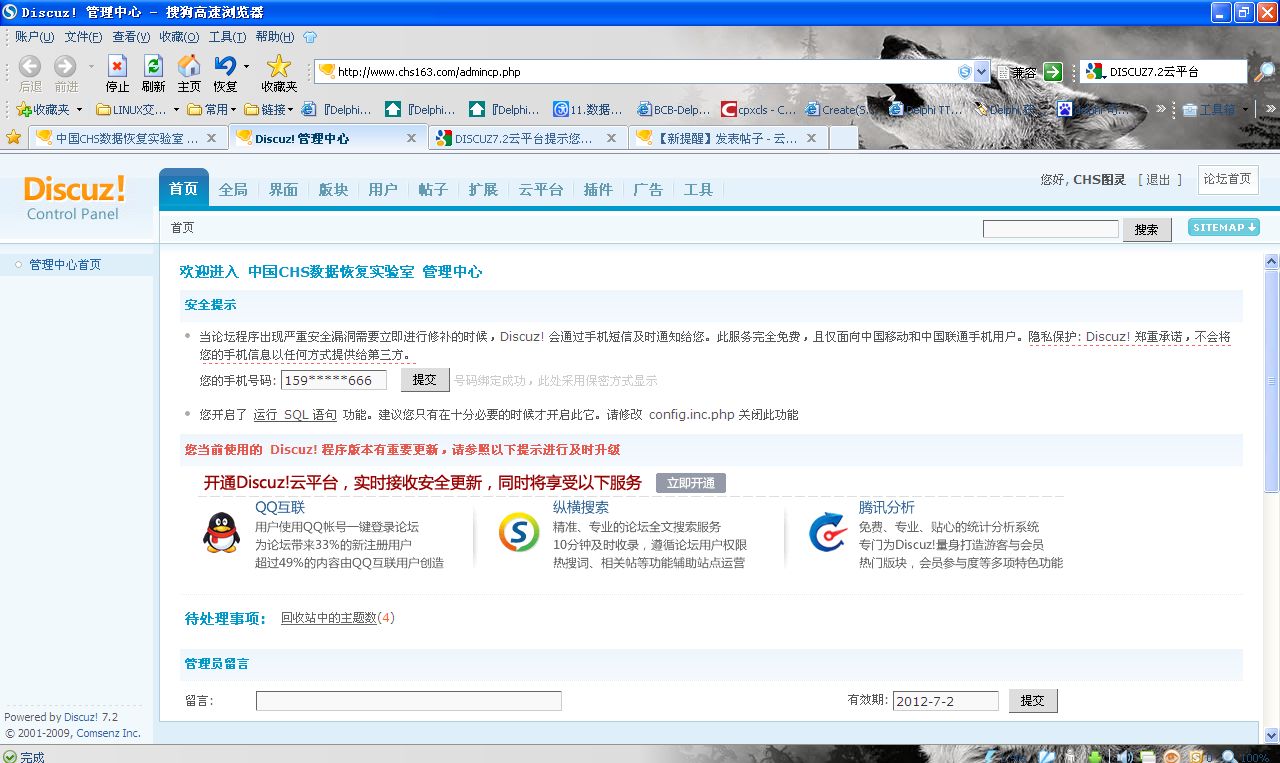1280x763 pixels.
Task: Toggle 兼容 compatibility mode icon
Action: [1018, 72]
